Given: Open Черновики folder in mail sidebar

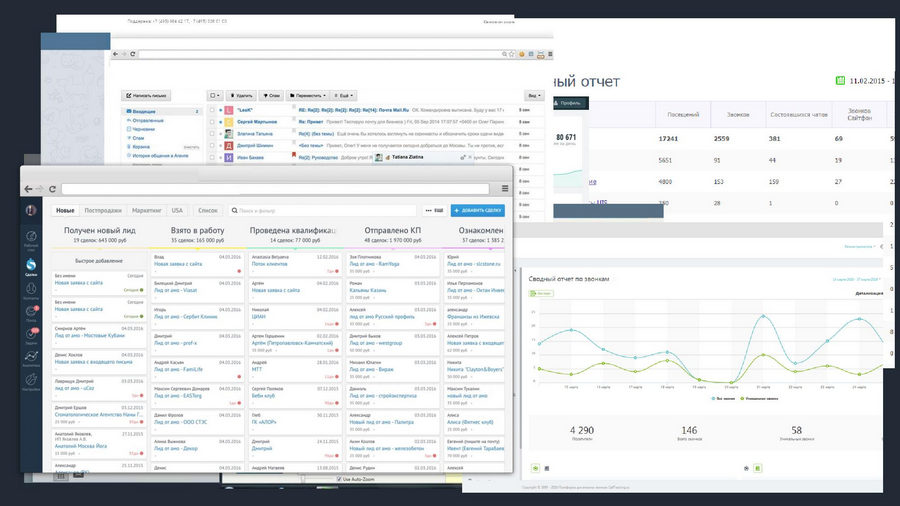Looking at the screenshot, I should pyautogui.click(x=143, y=129).
